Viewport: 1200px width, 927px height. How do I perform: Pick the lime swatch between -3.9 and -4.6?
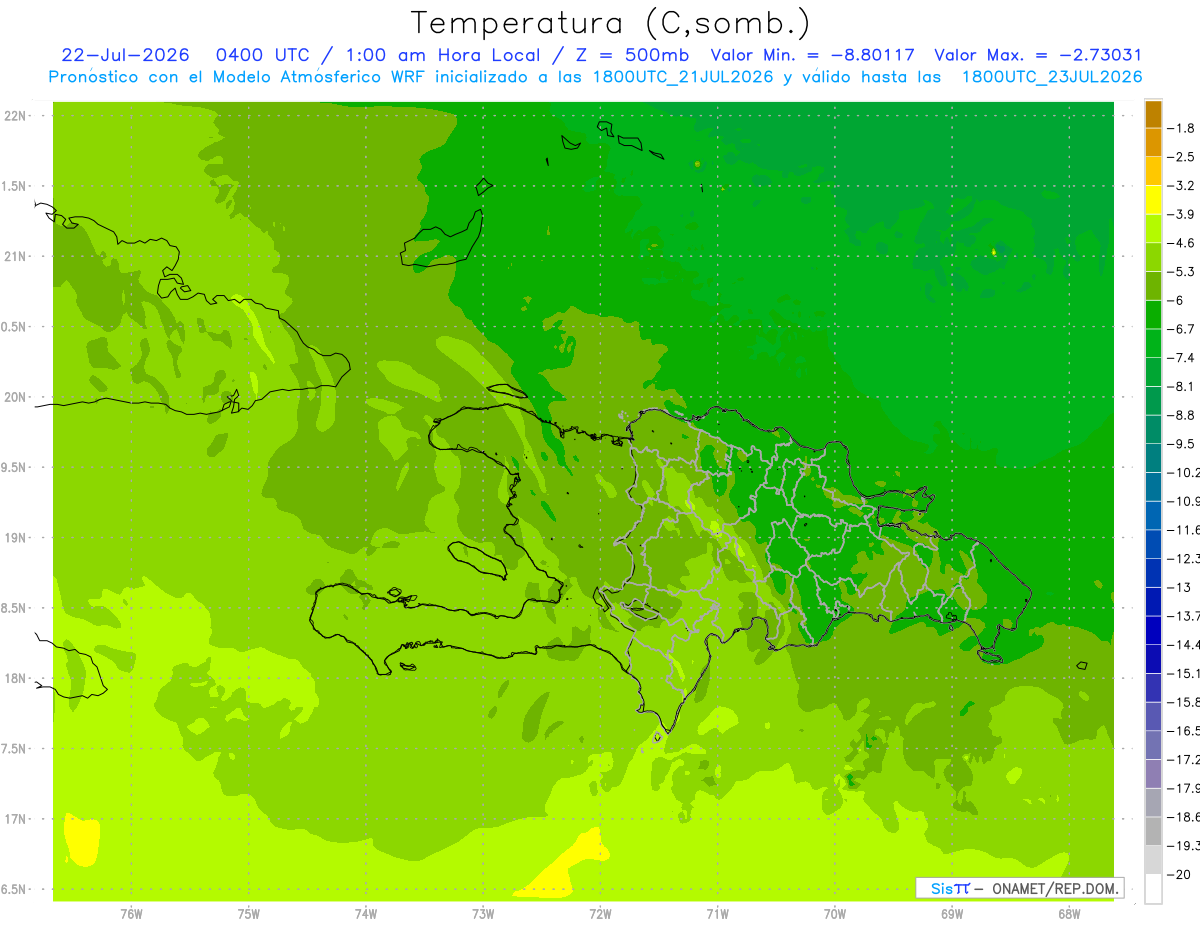coord(1153,229)
